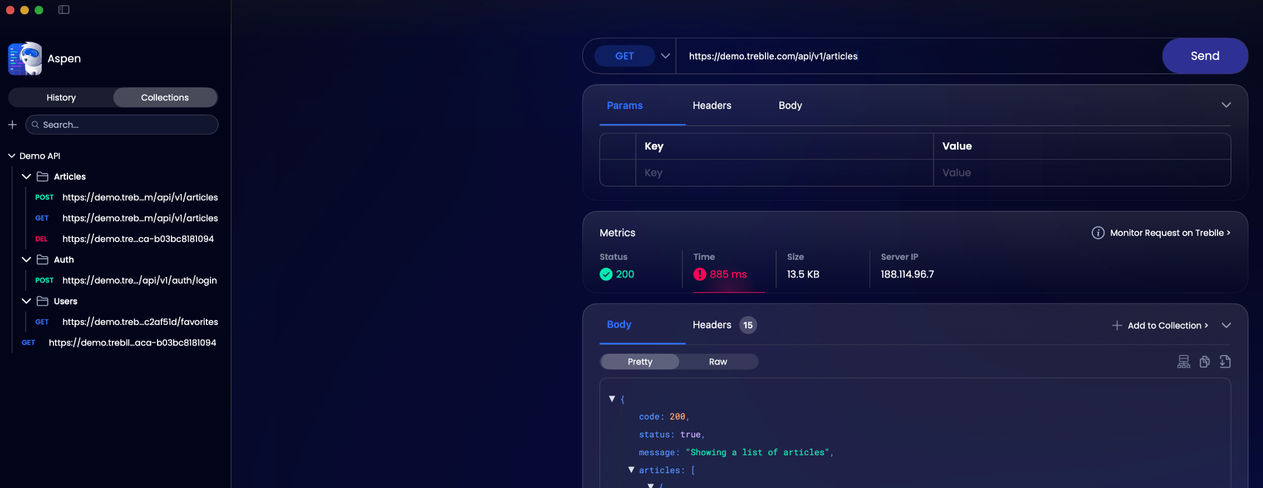Download response using file download icon
The width and height of the screenshot is (1263, 488).
[x=1225, y=362]
